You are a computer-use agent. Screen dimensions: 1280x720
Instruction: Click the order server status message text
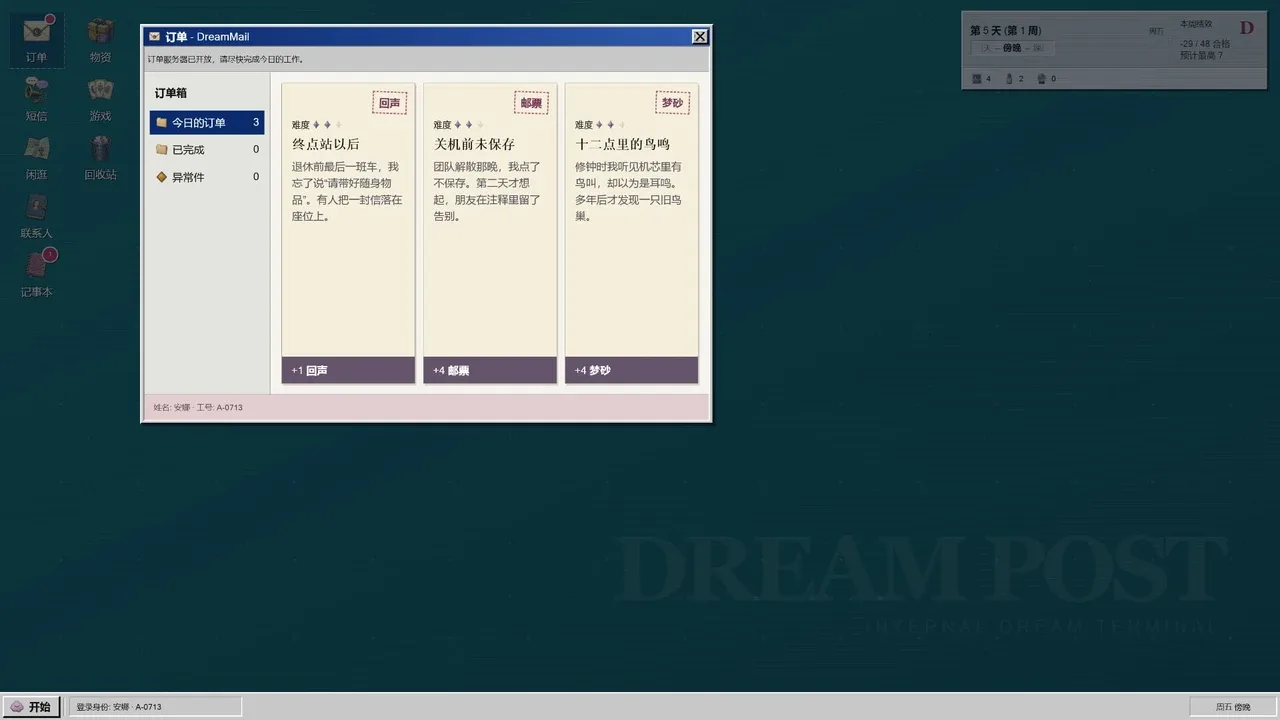point(225,59)
